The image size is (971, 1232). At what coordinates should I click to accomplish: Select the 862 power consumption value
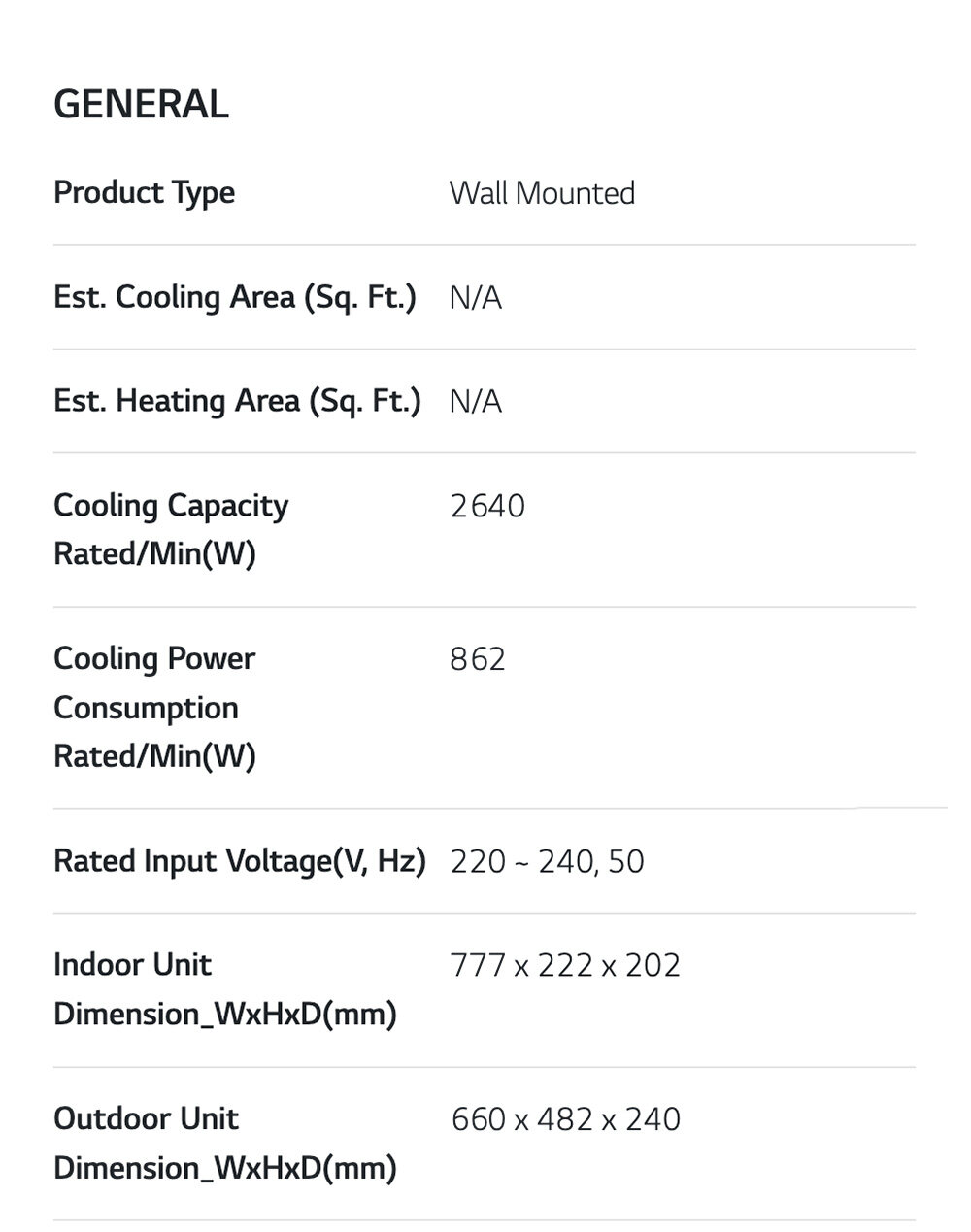tap(478, 659)
